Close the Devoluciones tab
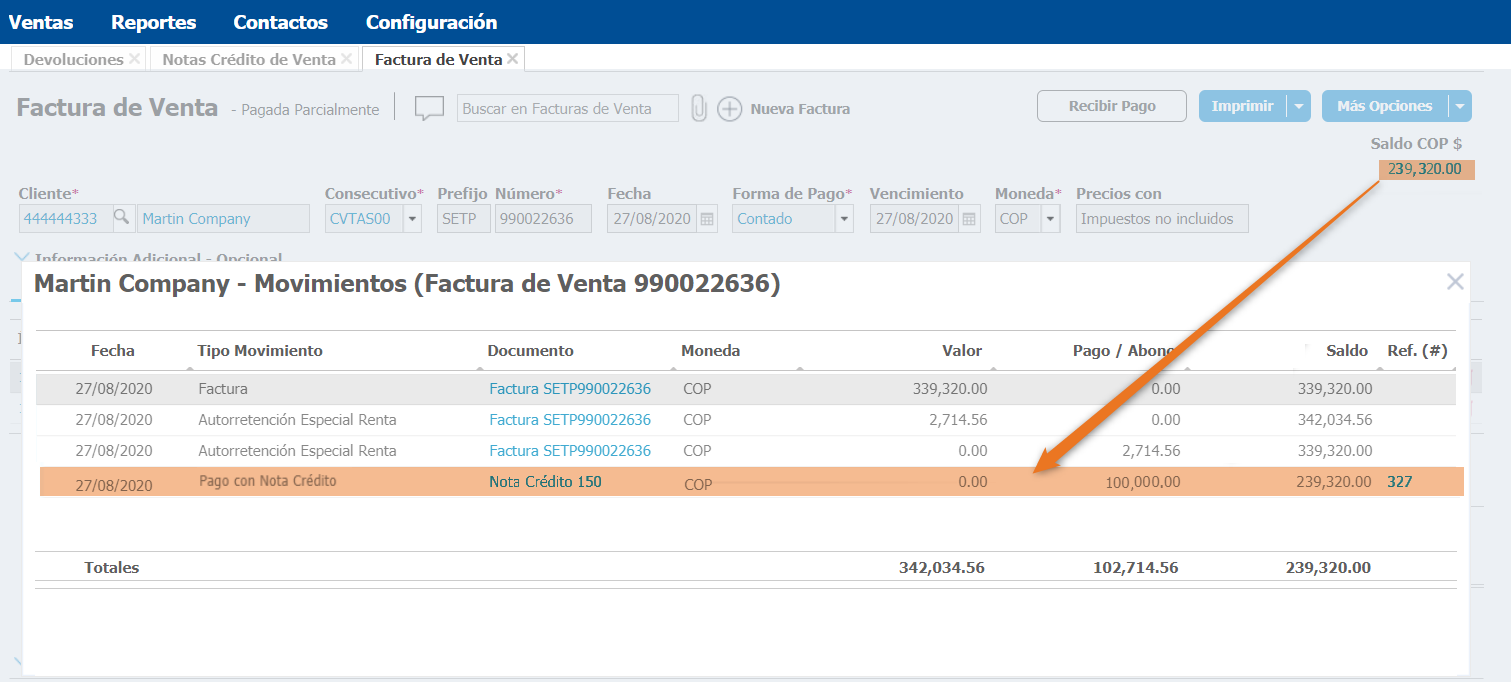Viewport: 1511px width, 682px height. tap(135, 59)
